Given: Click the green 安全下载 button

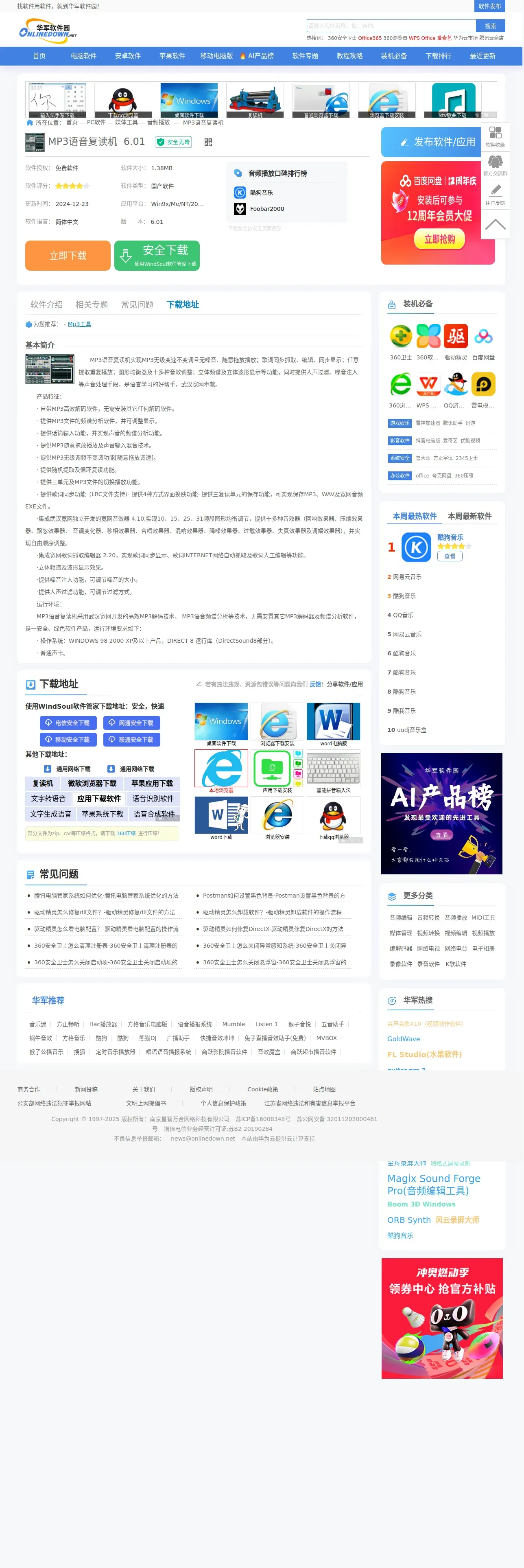Looking at the screenshot, I should click(x=157, y=256).
